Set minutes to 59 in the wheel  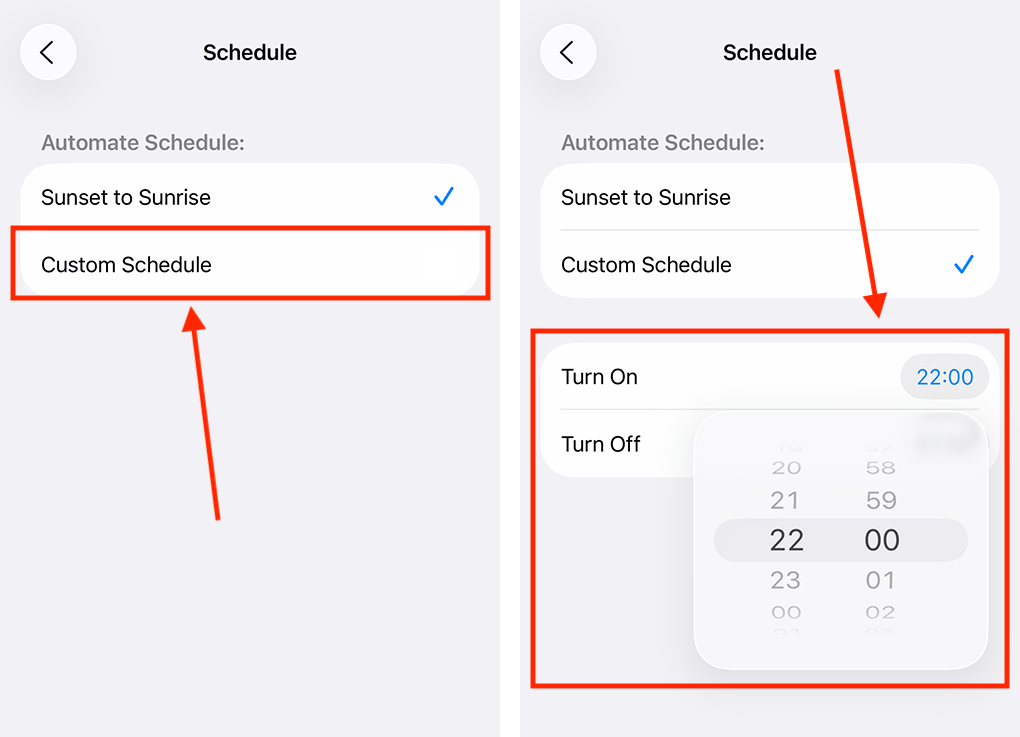click(881, 500)
